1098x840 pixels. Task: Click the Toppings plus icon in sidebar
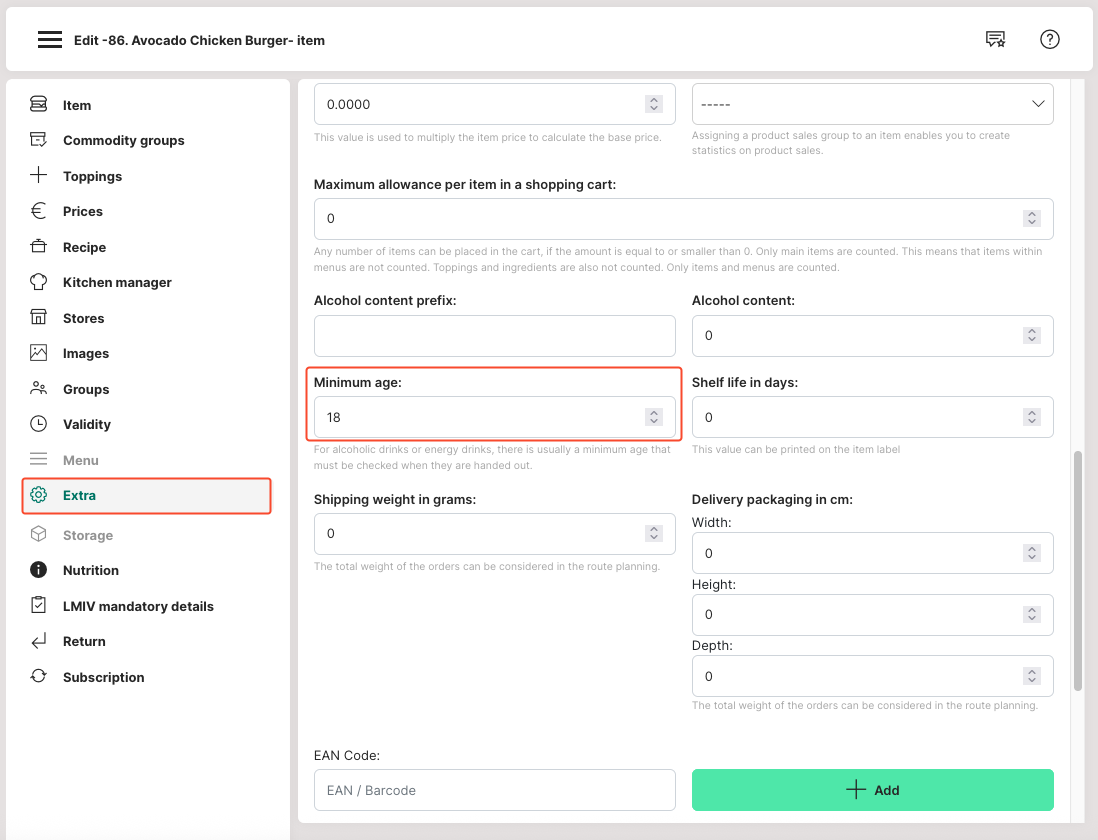[x=39, y=176]
